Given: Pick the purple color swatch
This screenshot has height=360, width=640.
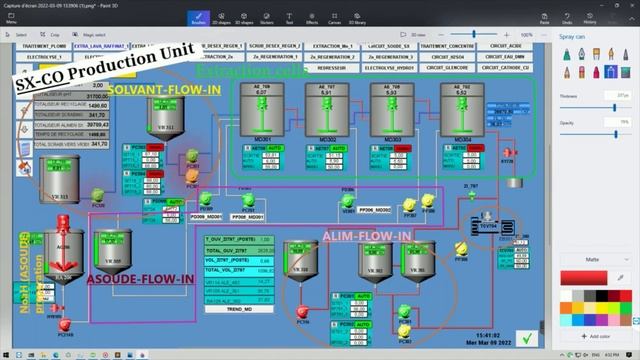Looking at the screenshot, I should (602, 320).
